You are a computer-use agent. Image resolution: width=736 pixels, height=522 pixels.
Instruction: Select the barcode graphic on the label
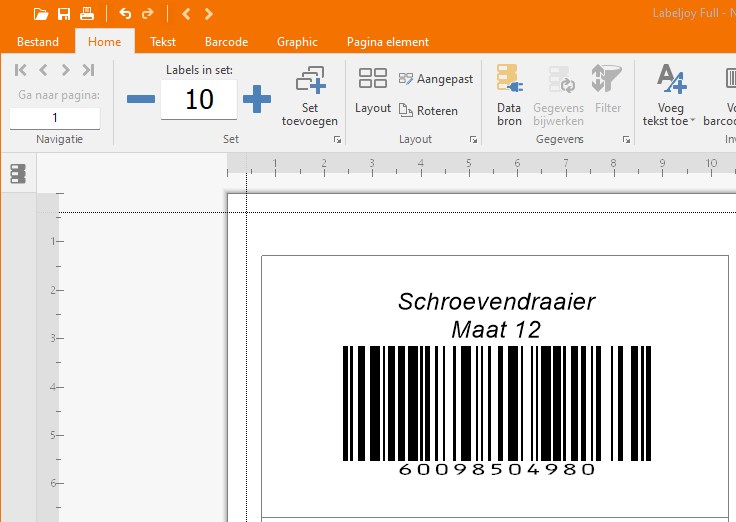coord(497,403)
